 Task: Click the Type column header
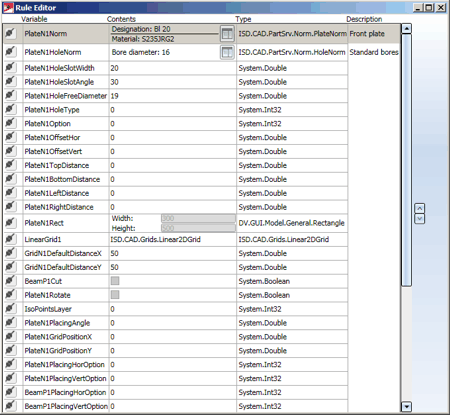click(243, 19)
